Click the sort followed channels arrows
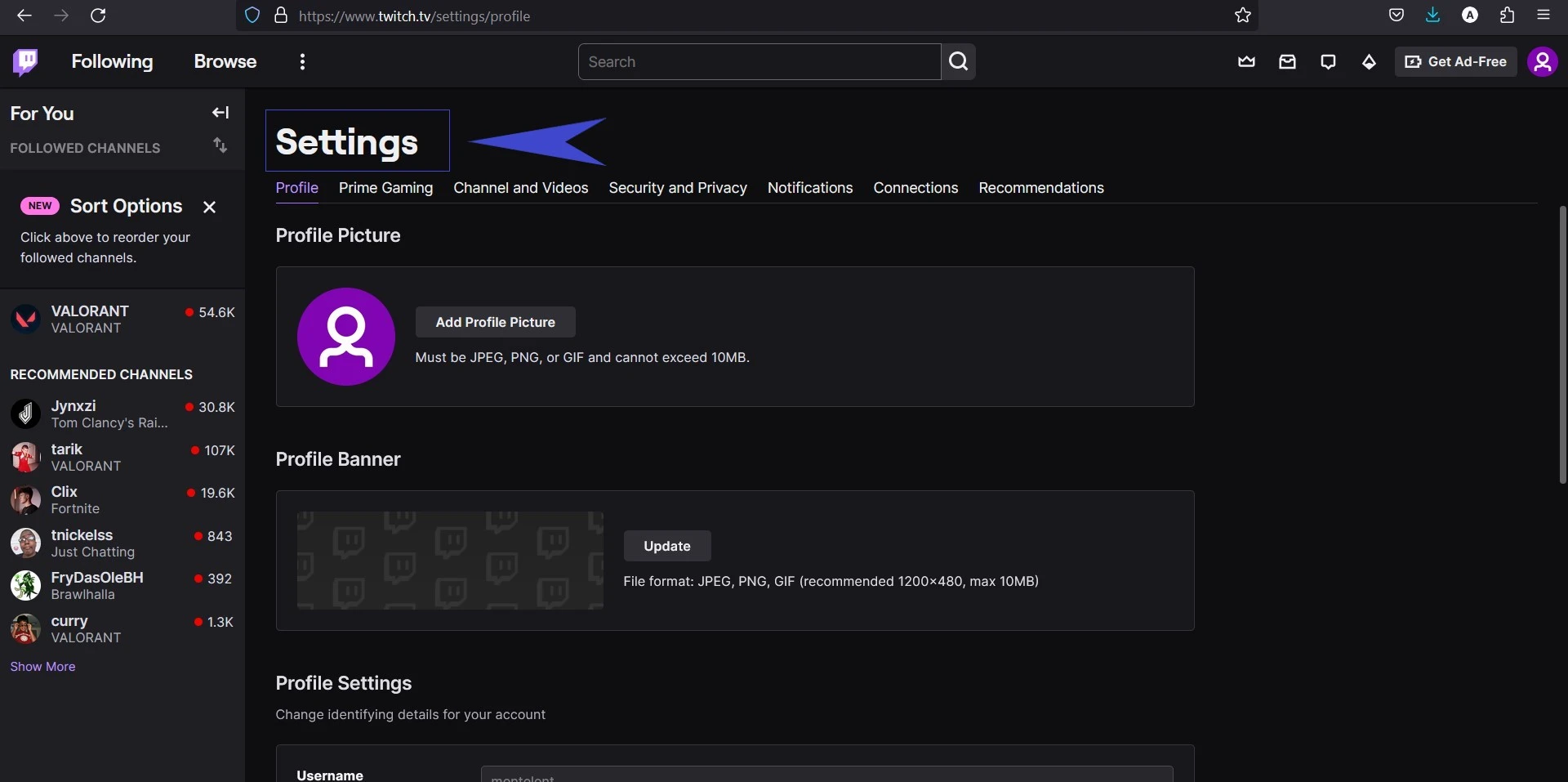Image resolution: width=1568 pixels, height=782 pixels. pyautogui.click(x=220, y=145)
